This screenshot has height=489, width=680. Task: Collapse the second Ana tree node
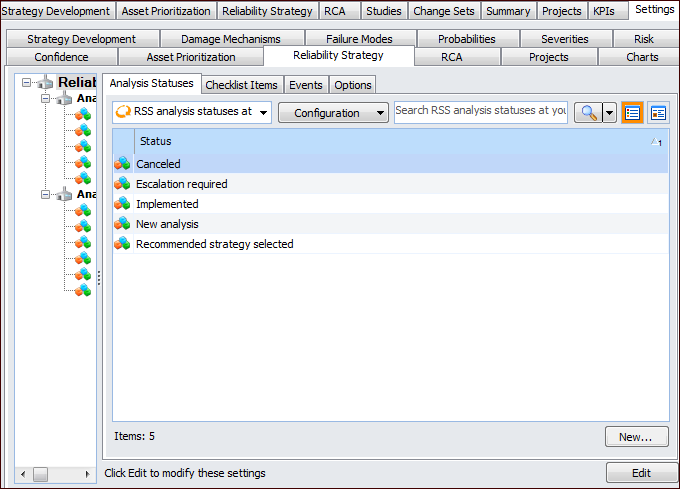click(x=46, y=195)
